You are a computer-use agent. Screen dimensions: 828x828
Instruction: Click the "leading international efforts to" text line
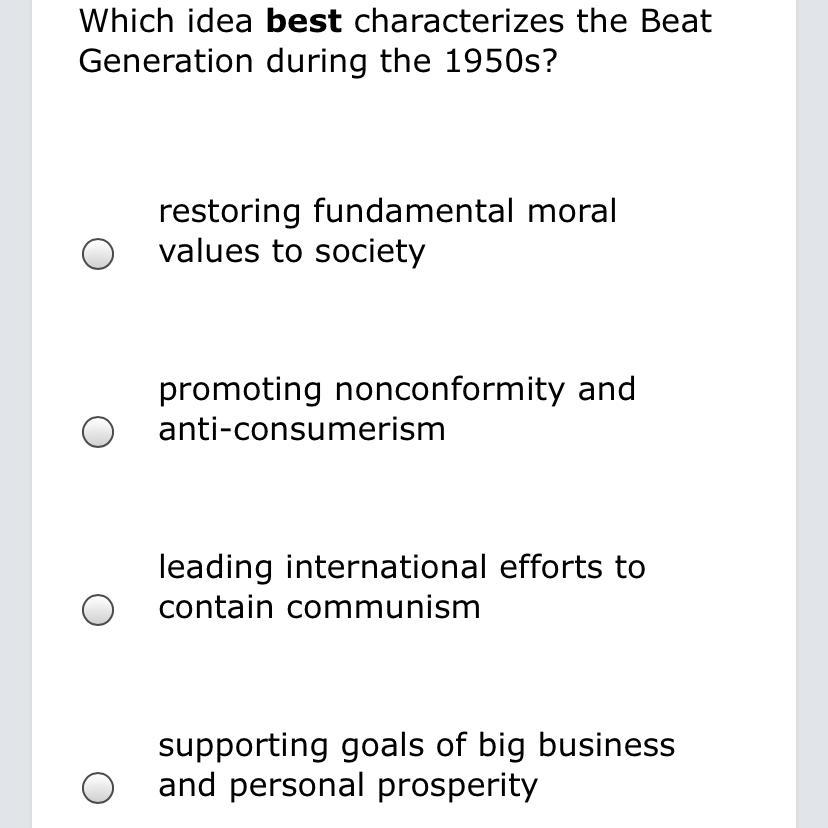(x=401, y=567)
